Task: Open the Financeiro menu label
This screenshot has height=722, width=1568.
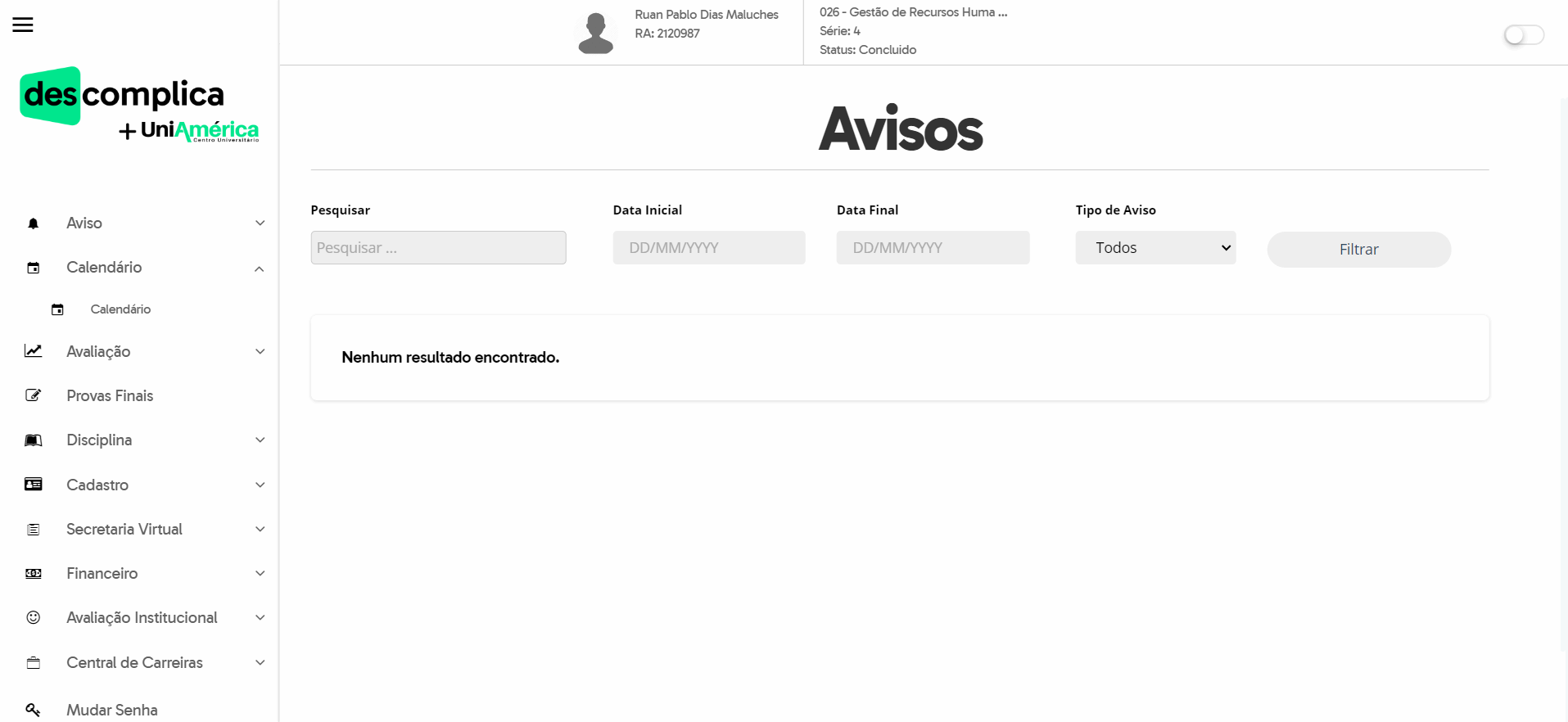Action: pos(102,574)
